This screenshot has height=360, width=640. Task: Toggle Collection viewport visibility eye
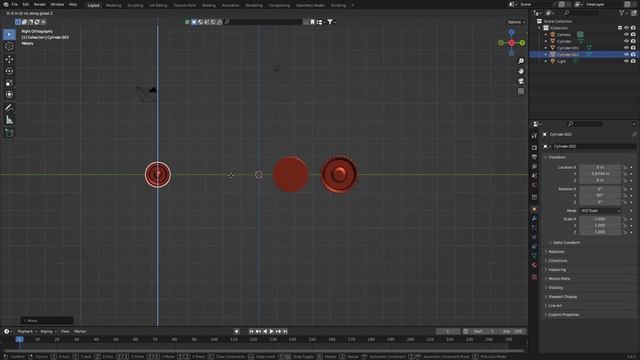tap(626, 28)
